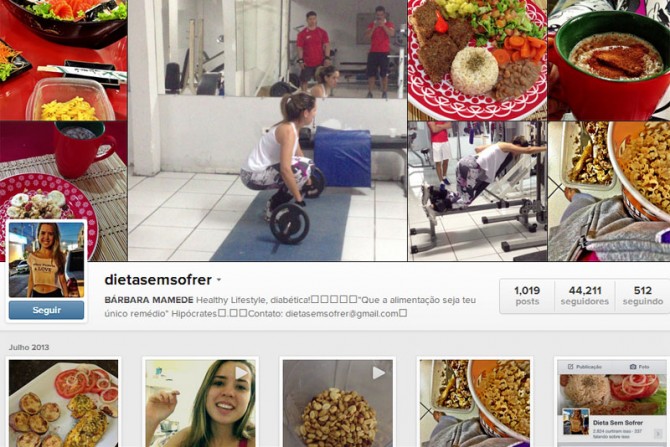
Task: Open the gym deadlift photo in header collage
Action: click(267, 130)
